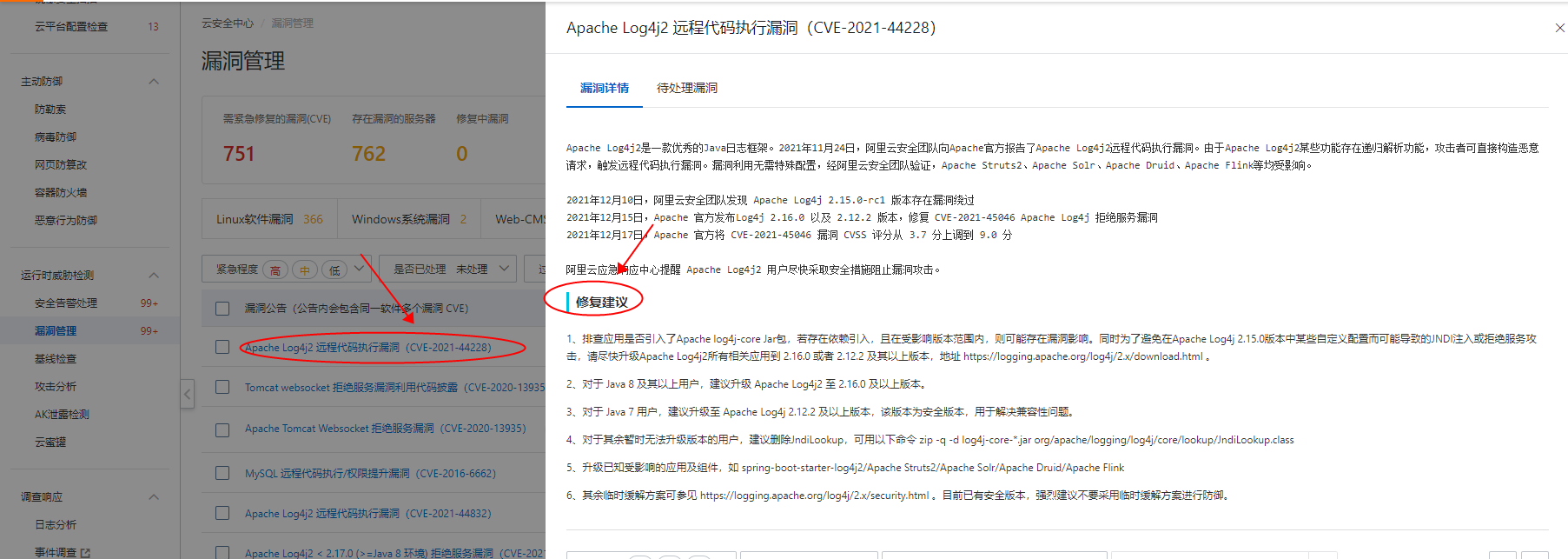Close the Log4j2 vulnerability detail panel
This screenshot has height=559, width=1568.
point(1559,28)
